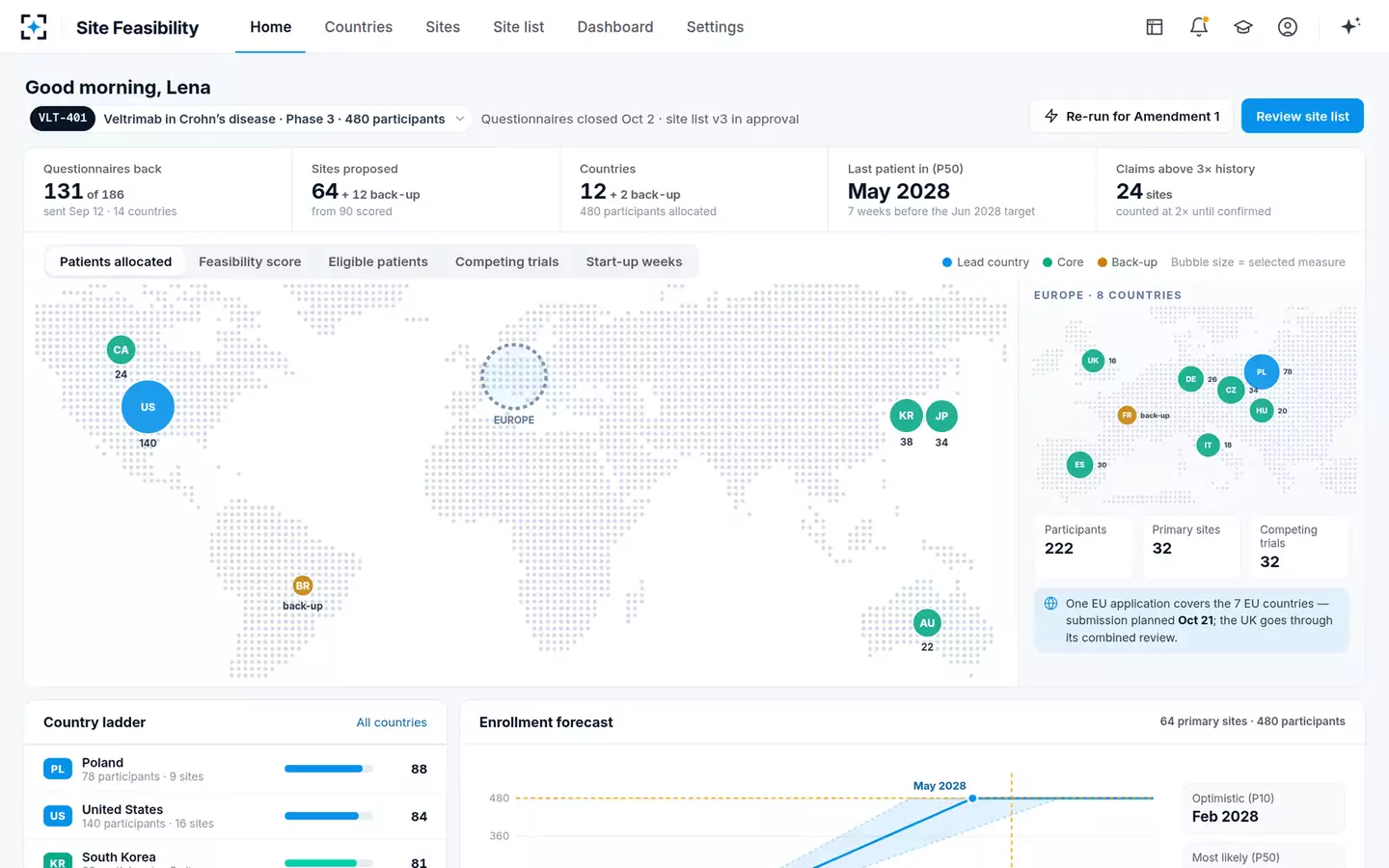Open the layout panel icon in header
Screen dimensions: 1389x868
click(1155, 27)
